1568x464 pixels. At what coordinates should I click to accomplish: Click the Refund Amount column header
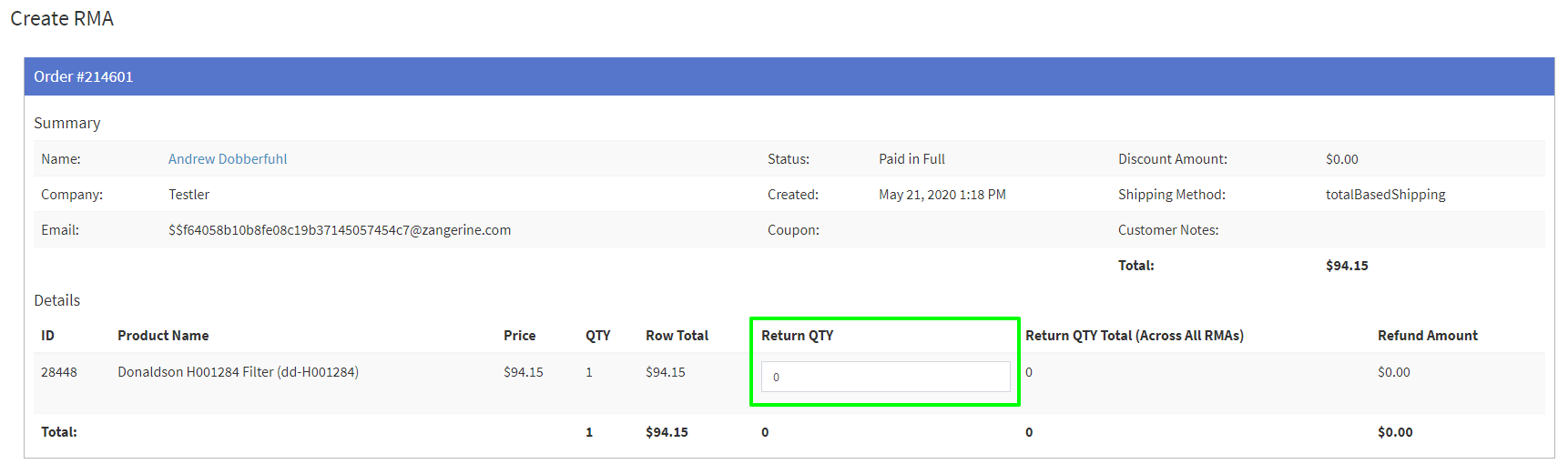tap(1427, 336)
